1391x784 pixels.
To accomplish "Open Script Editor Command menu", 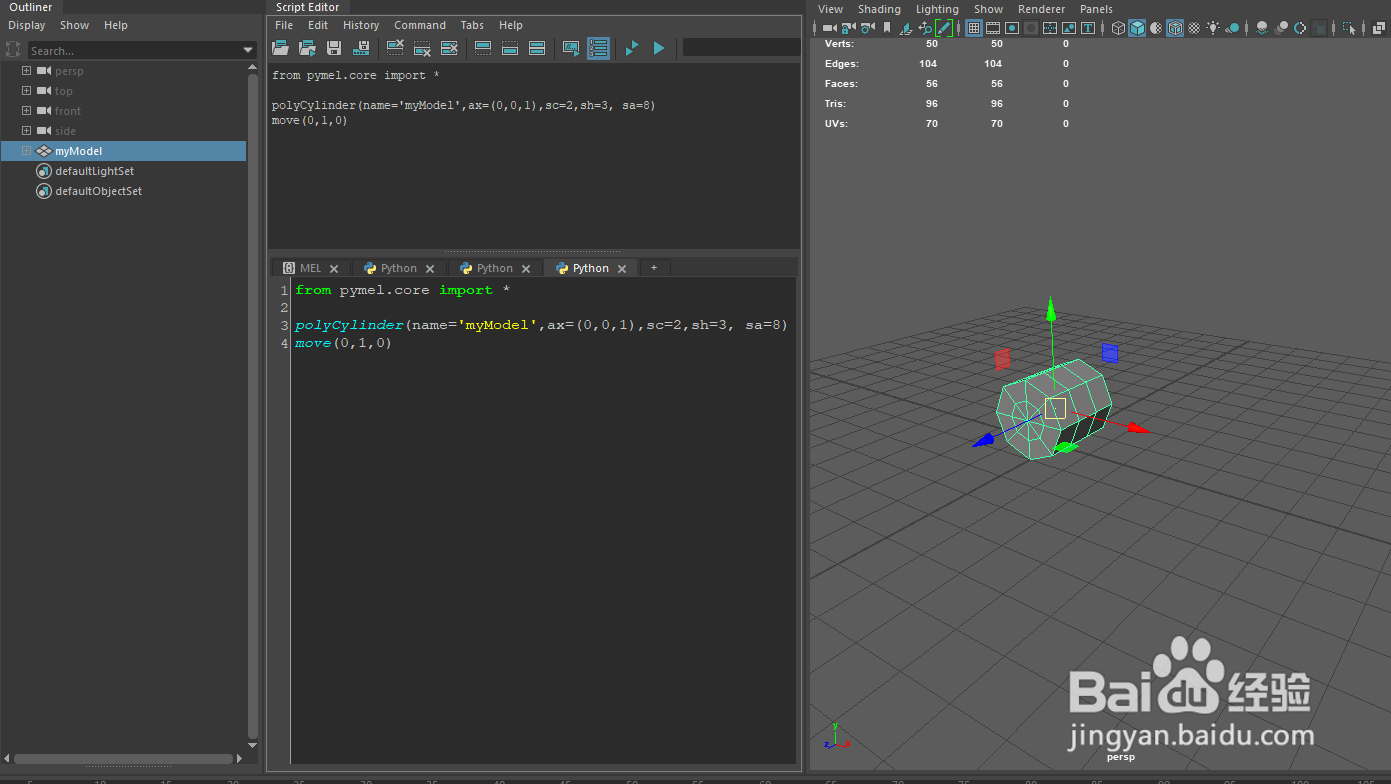I will 420,25.
